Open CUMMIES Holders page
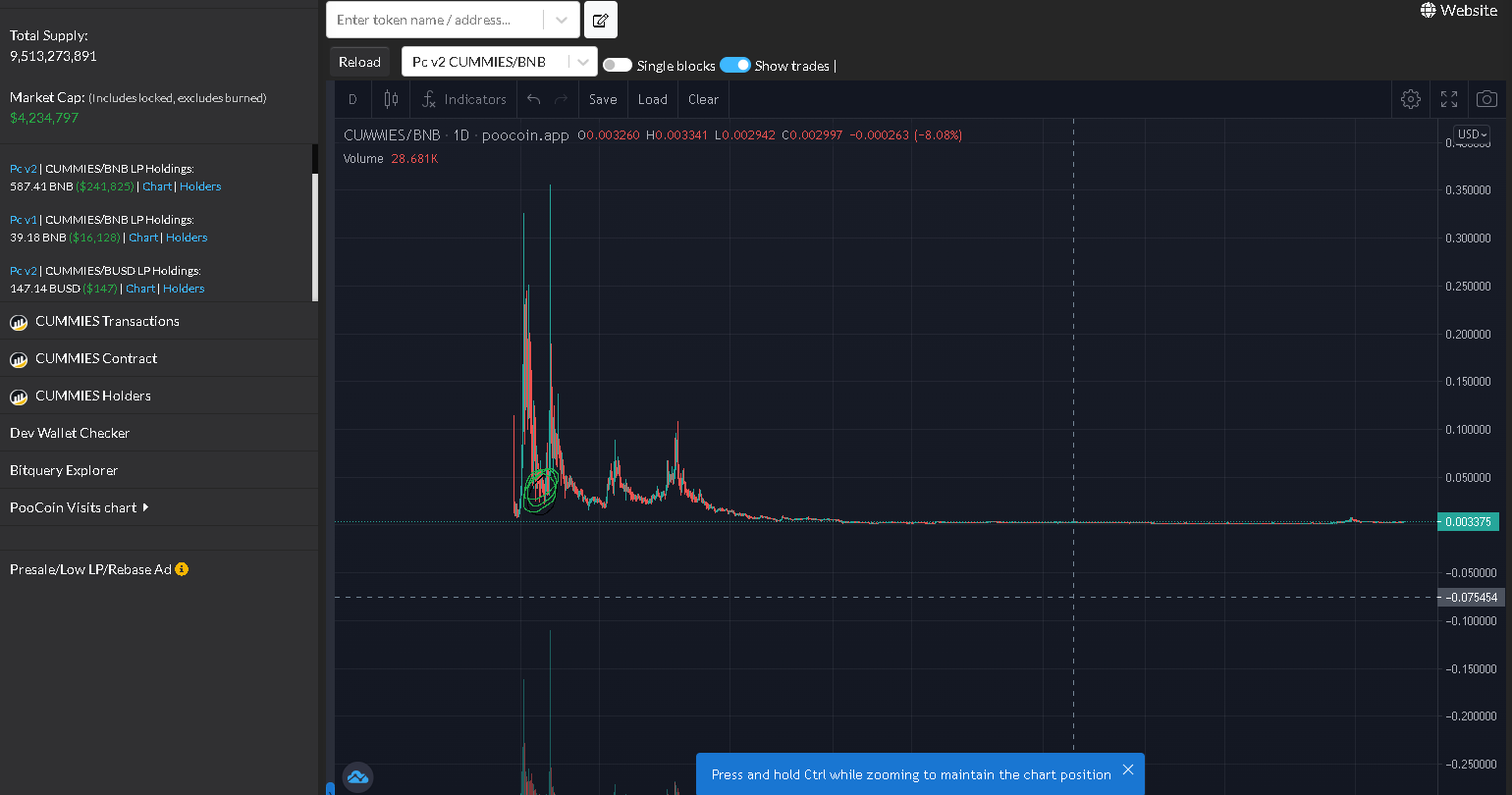This screenshot has width=1512, height=795. (x=93, y=396)
